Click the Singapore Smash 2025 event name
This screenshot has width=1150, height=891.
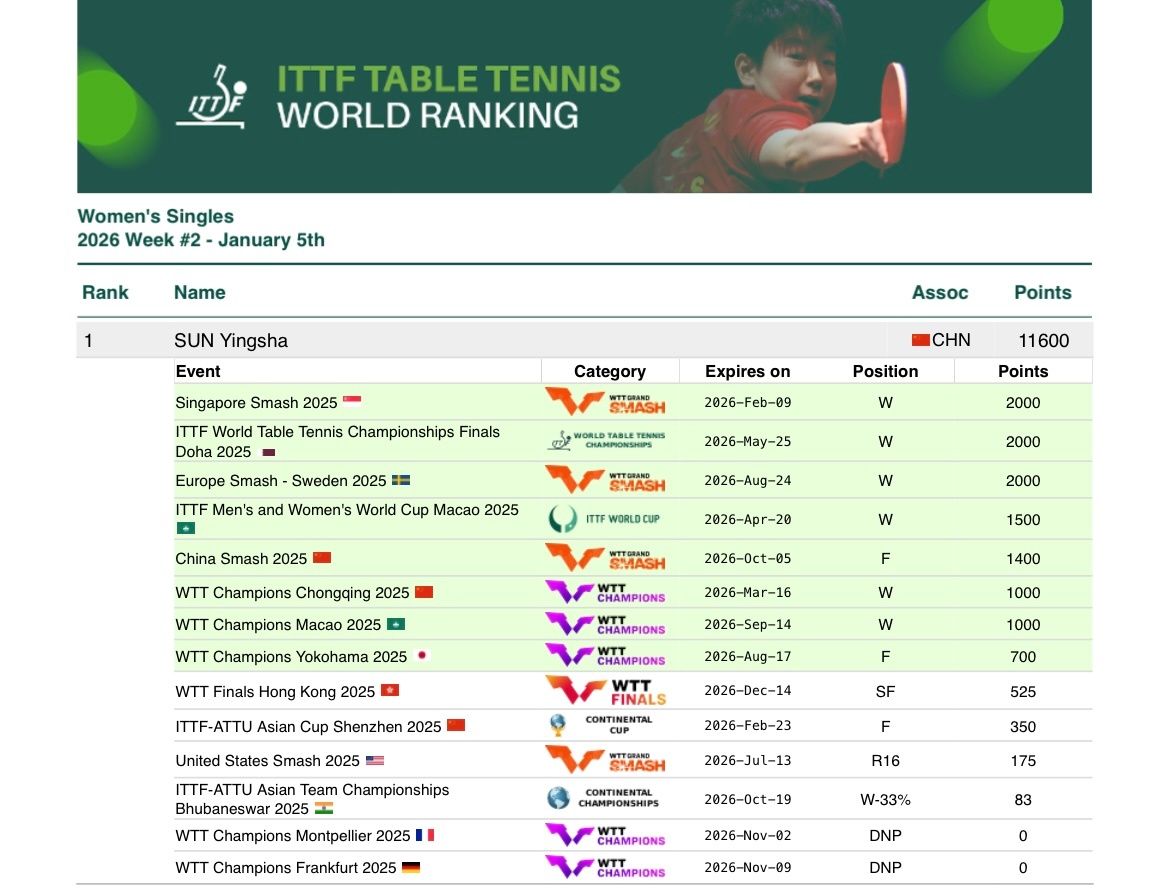point(256,403)
